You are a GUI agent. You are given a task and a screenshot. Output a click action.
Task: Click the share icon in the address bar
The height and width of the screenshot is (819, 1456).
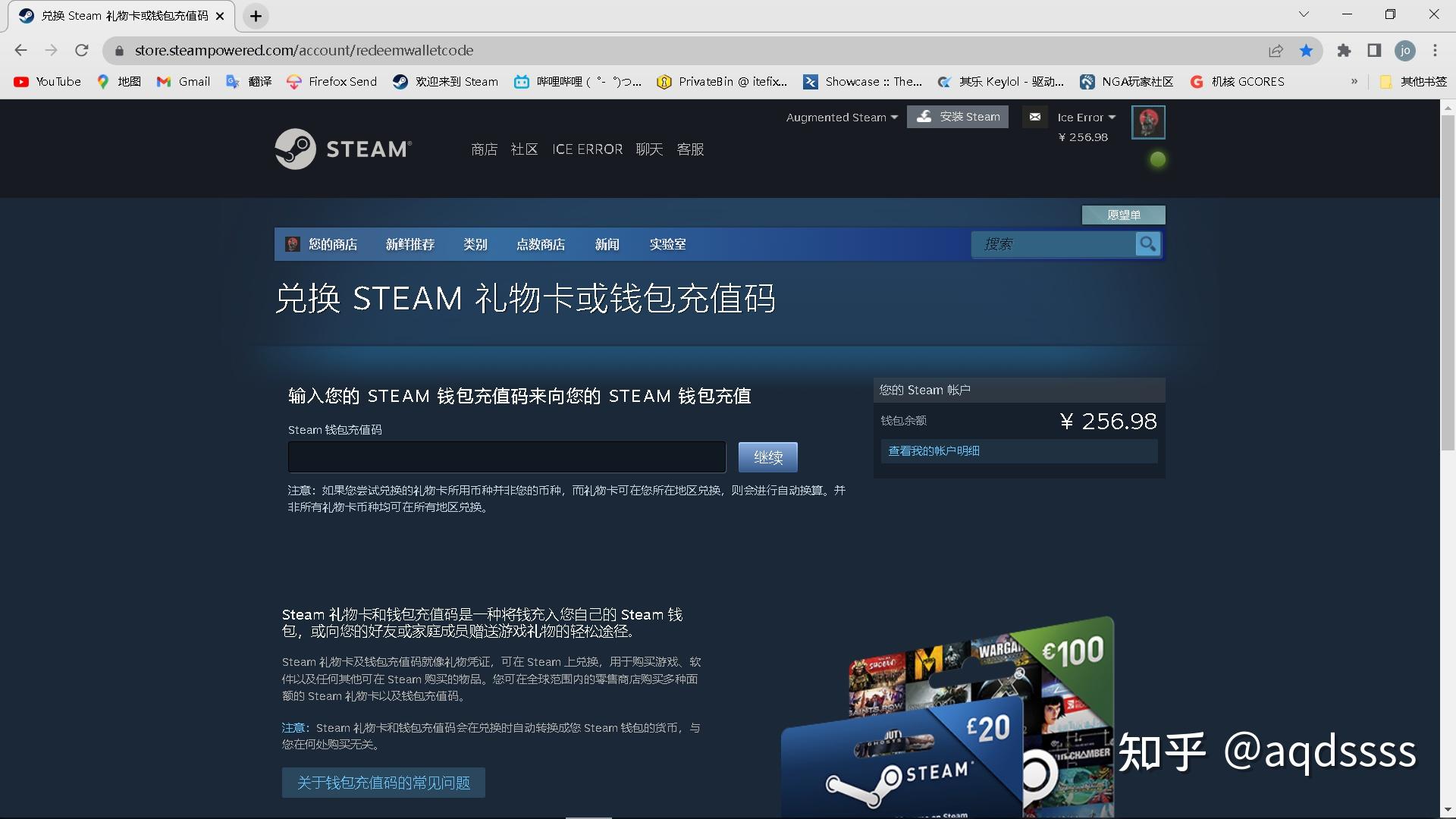[x=1276, y=50]
